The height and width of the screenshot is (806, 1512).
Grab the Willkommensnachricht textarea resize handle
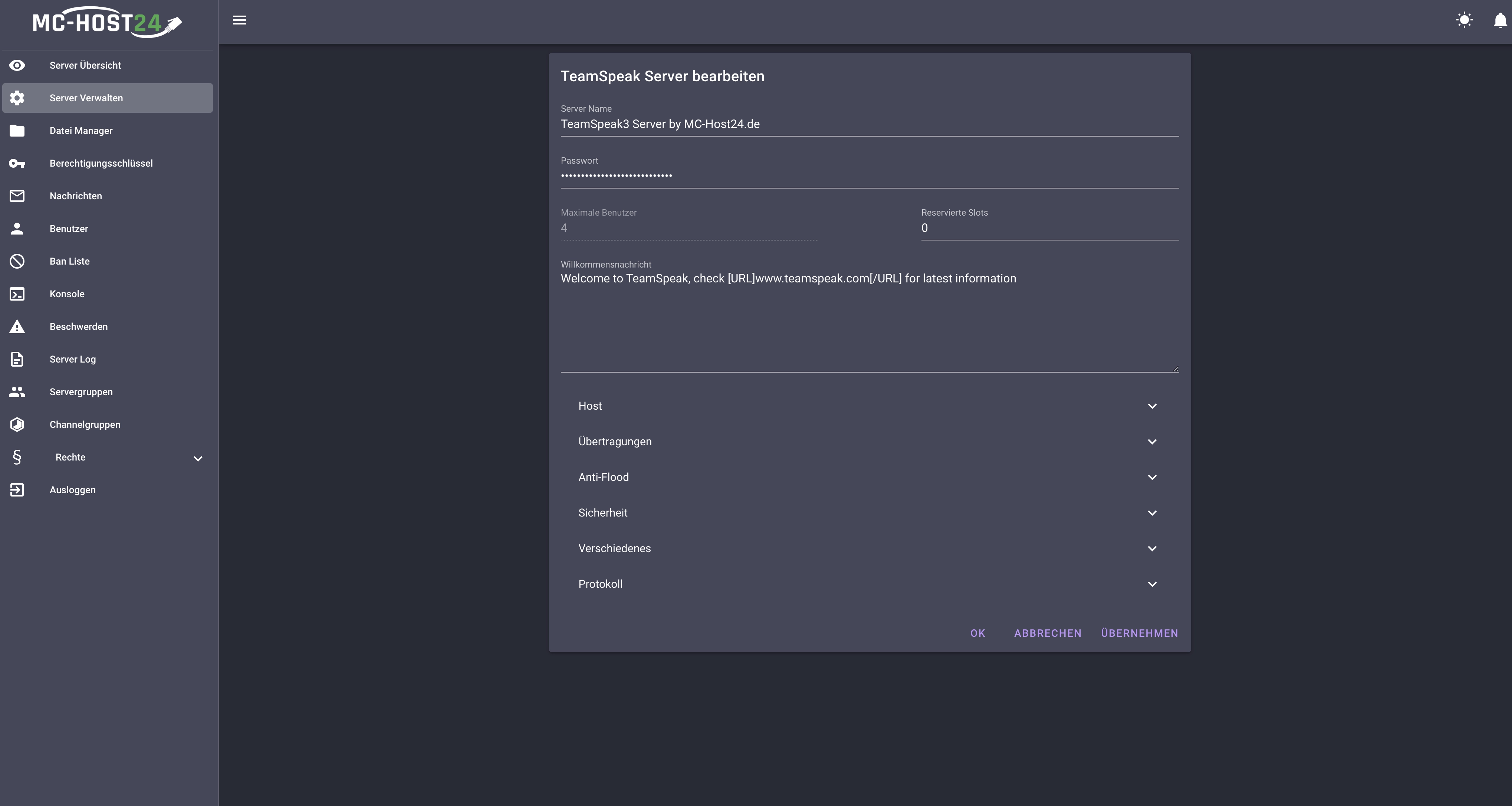[1176, 369]
